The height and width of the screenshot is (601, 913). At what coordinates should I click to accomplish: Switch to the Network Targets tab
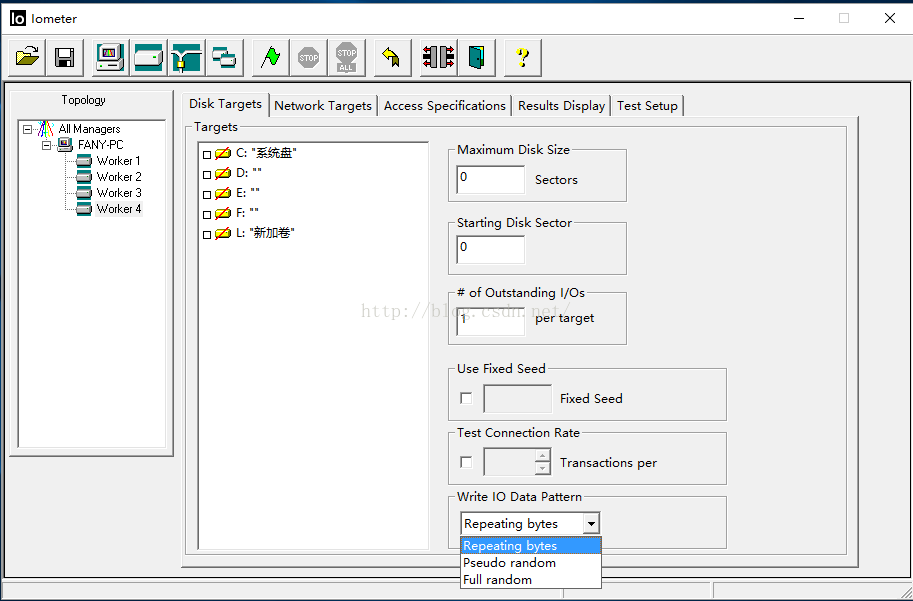click(x=323, y=106)
